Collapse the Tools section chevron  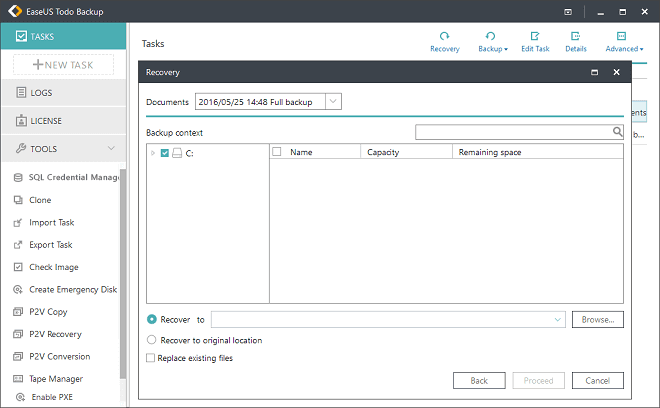click(111, 148)
